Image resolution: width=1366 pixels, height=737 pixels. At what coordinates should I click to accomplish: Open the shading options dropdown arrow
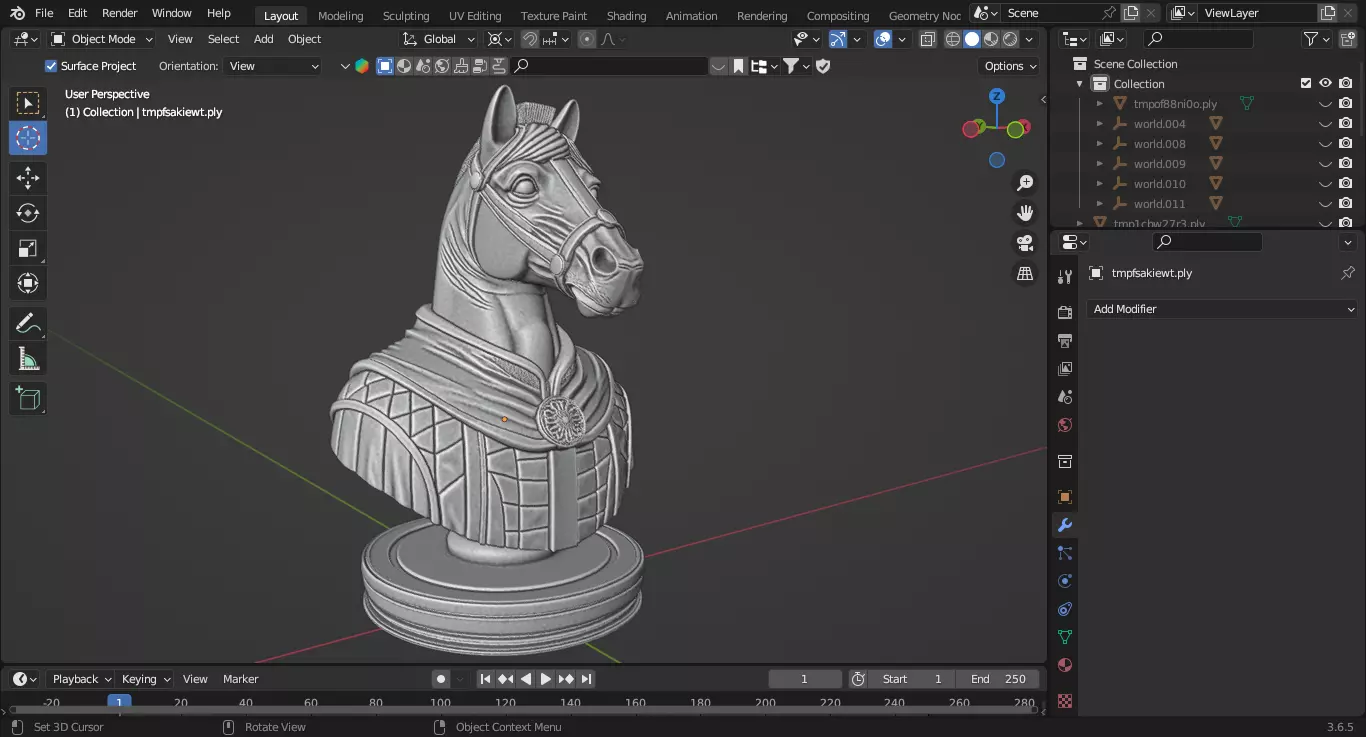coord(1030,39)
